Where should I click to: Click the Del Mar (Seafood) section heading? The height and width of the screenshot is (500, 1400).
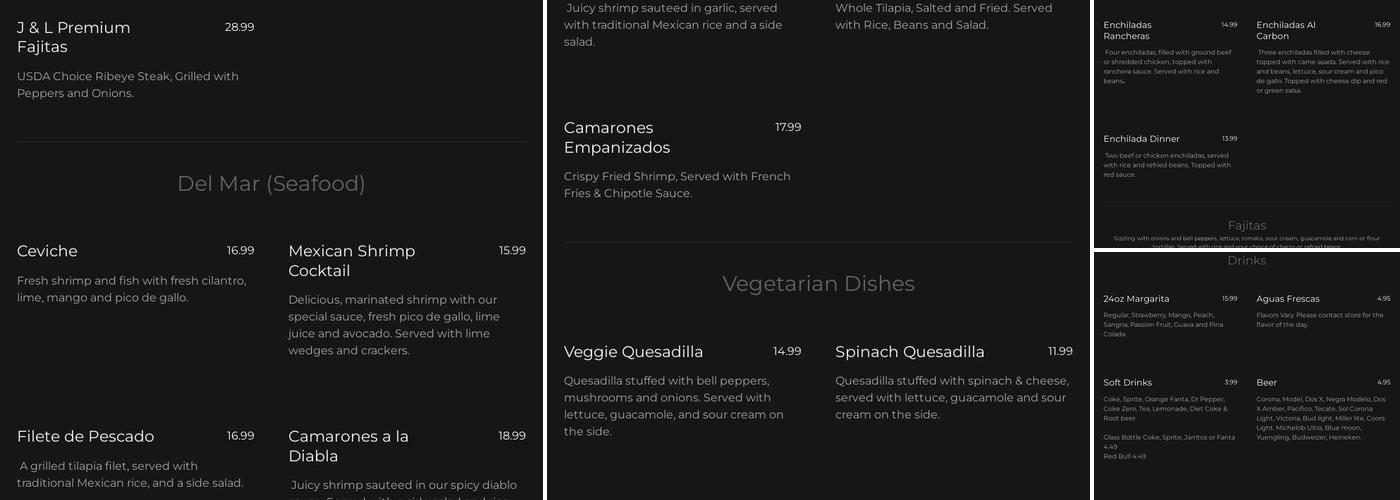[271, 184]
